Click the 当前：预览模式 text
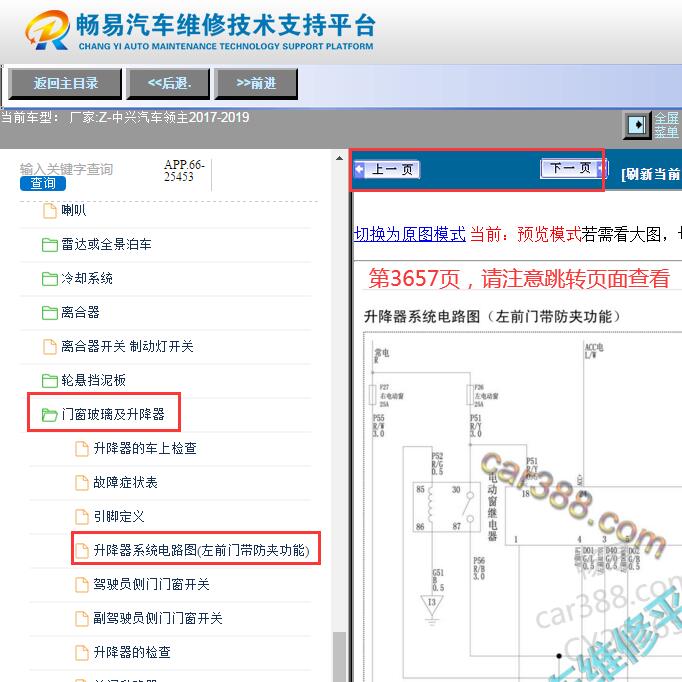Viewport: 682px width, 682px height. tap(525, 234)
